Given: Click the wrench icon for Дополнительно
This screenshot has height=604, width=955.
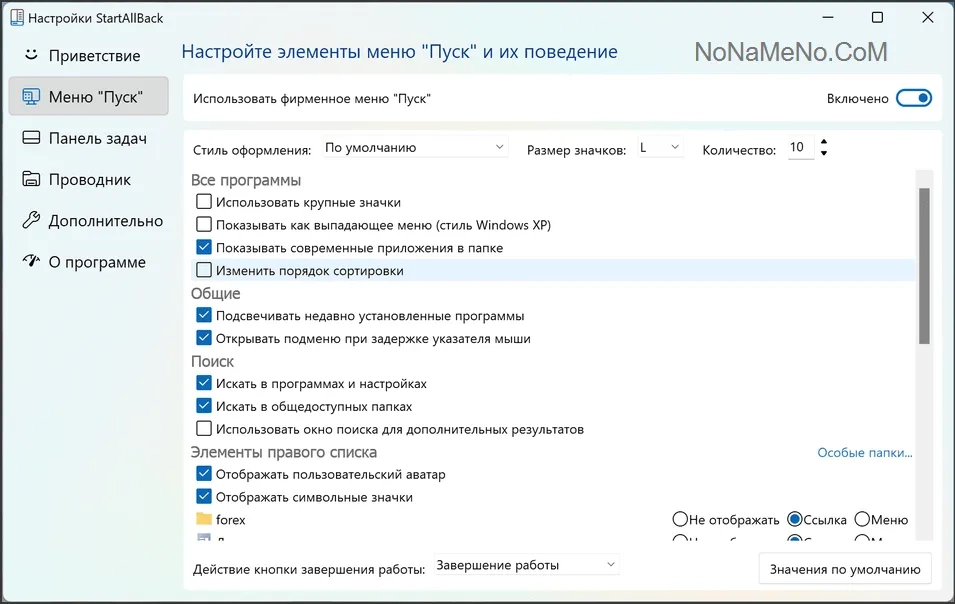Looking at the screenshot, I should point(31,221).
